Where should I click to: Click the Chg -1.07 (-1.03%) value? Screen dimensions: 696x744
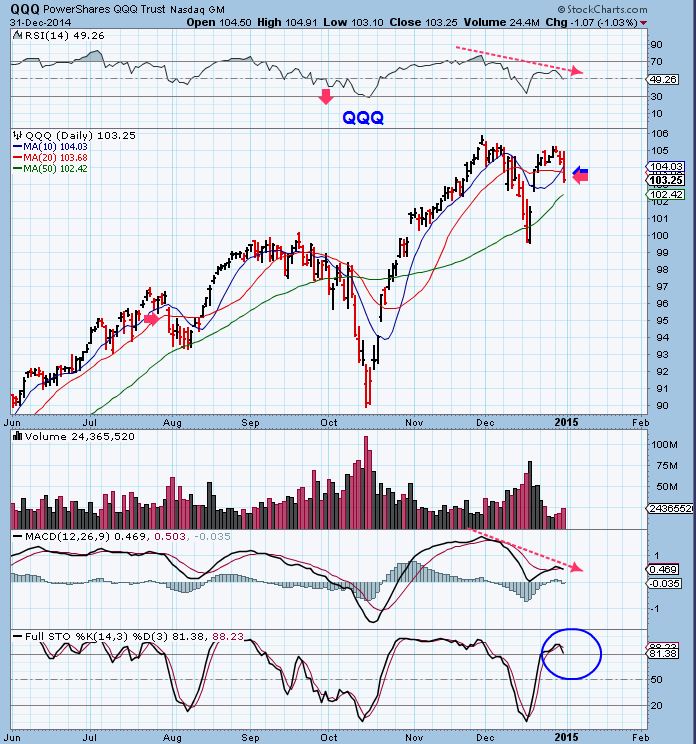point(591,22)
